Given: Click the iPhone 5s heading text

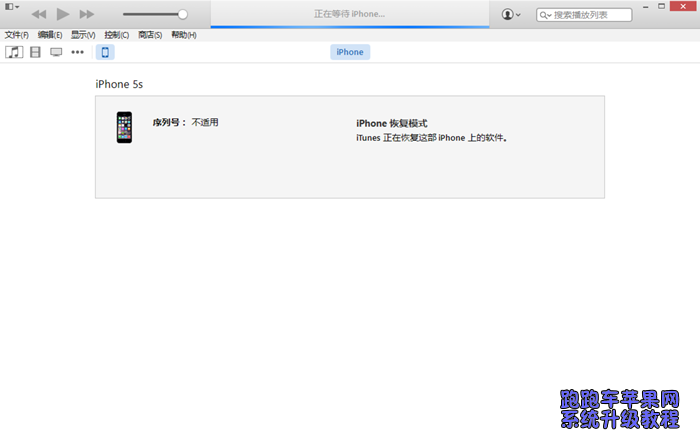Looking at the screenshot, I should pyautogui.click(x=119, y=84).
